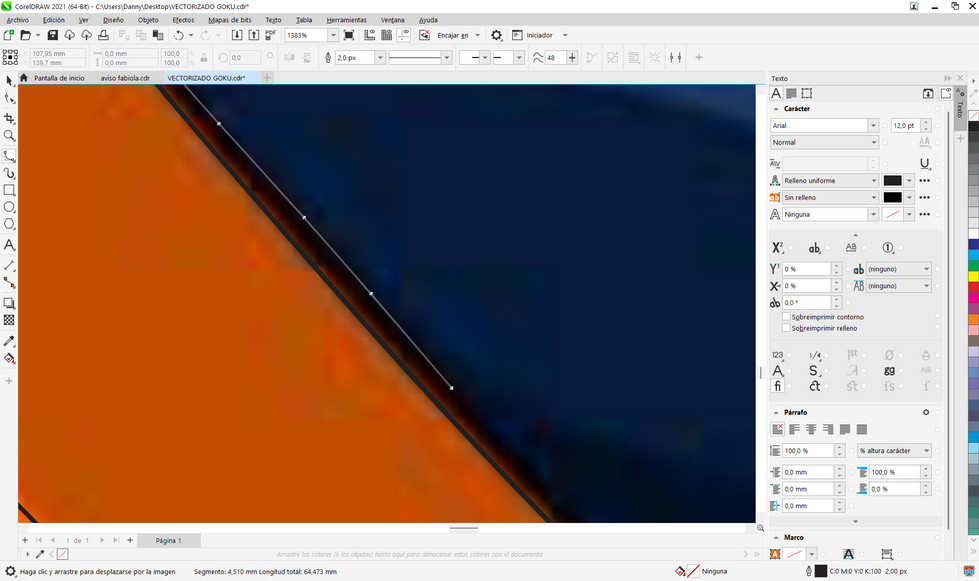
Task: Collapse the Párrafo section
Action: 776,413
